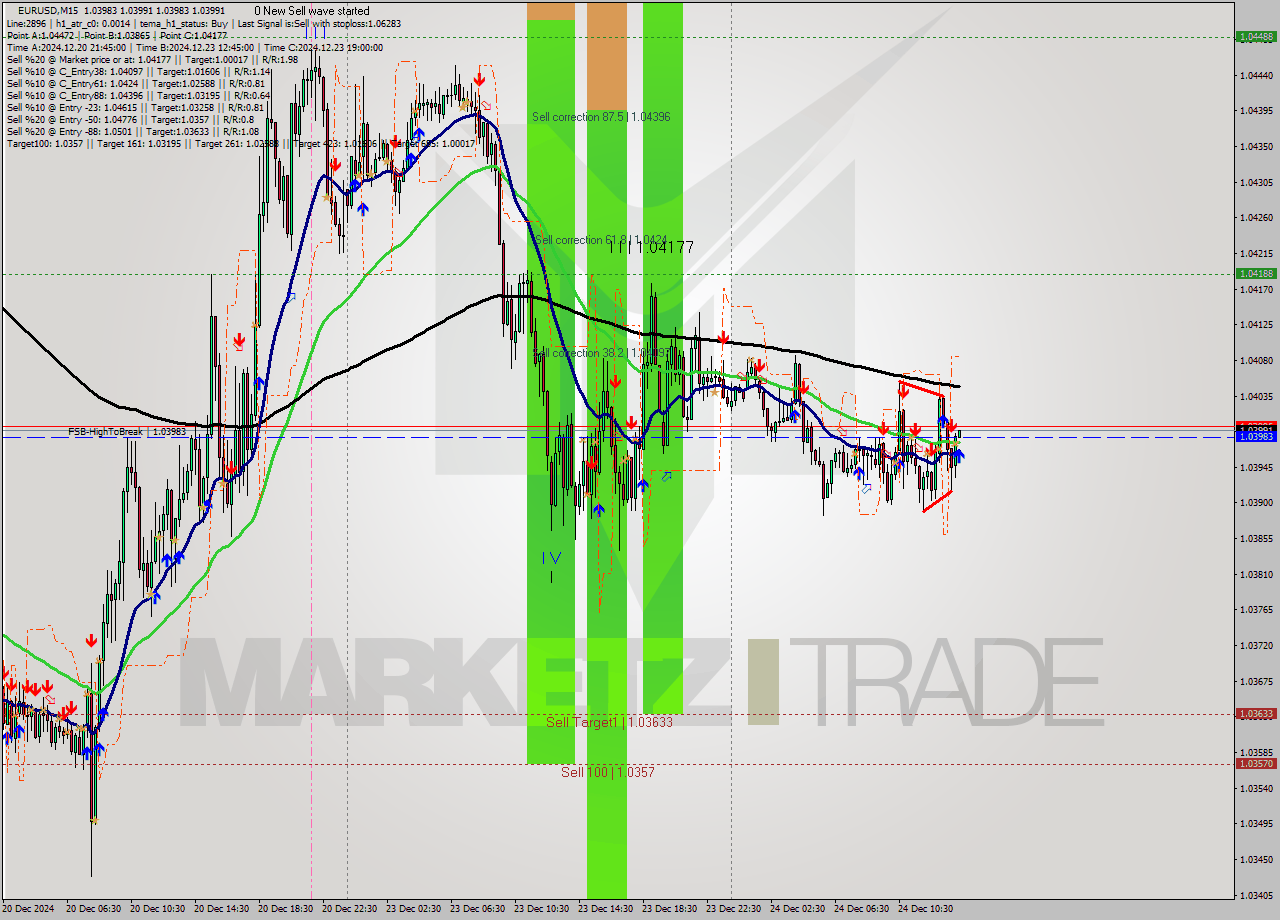Click the '20 Dec 06:30' time axis label
This screenshot has width=1280, height=920.
click(93, 909)
